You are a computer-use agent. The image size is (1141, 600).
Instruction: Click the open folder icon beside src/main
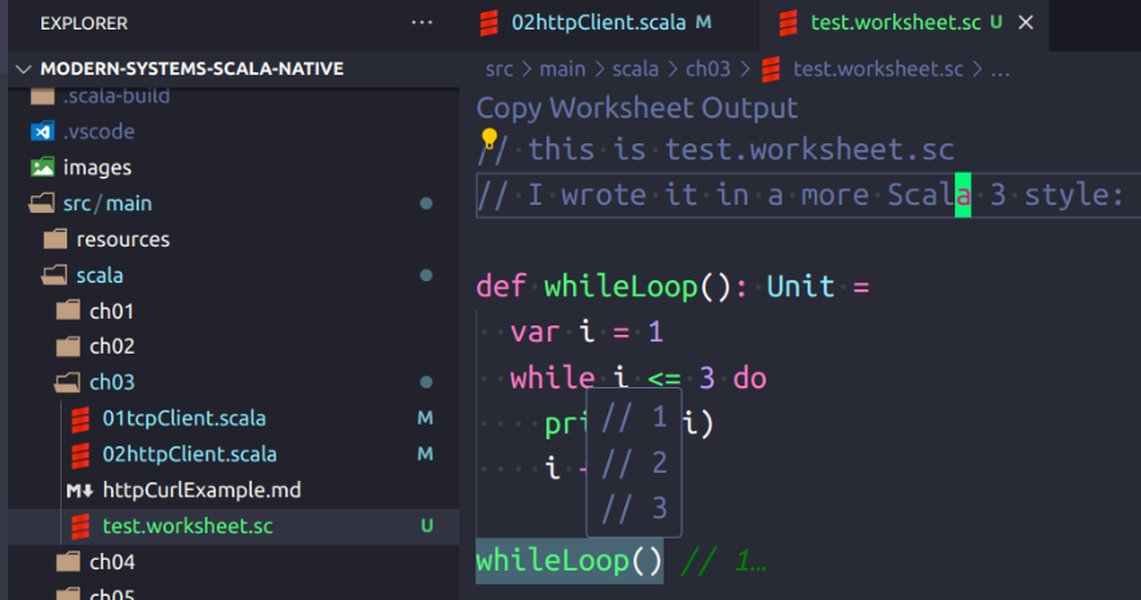(x=41, y=203)
